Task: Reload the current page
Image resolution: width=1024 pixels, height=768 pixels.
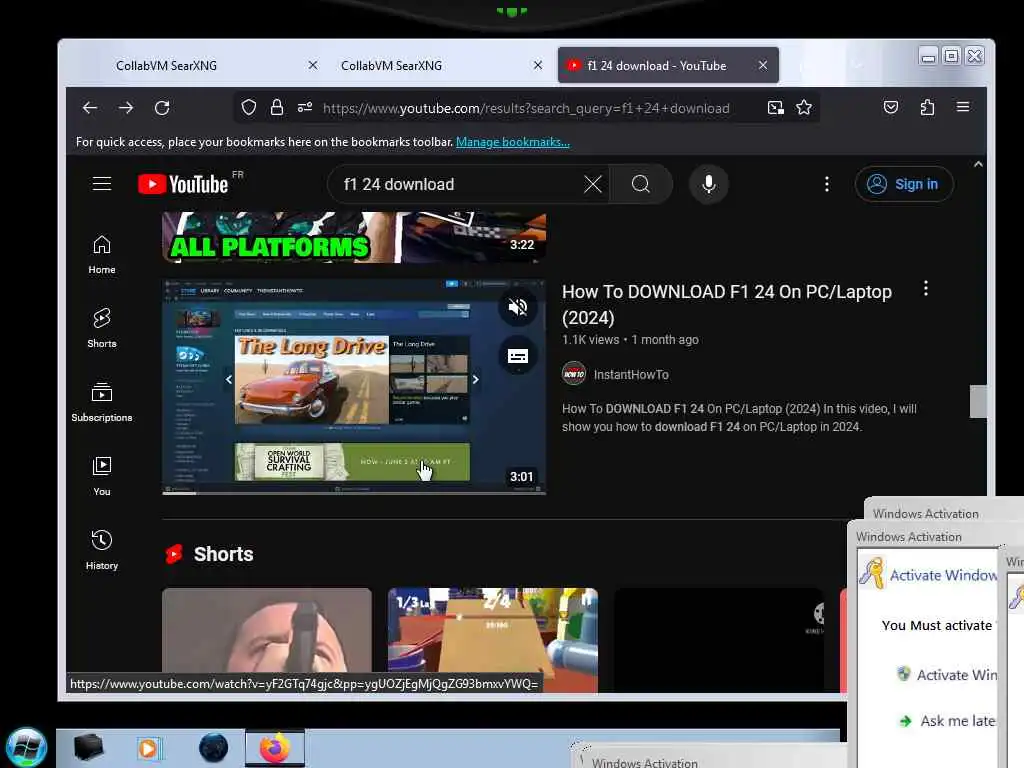Action: [162, 108]
